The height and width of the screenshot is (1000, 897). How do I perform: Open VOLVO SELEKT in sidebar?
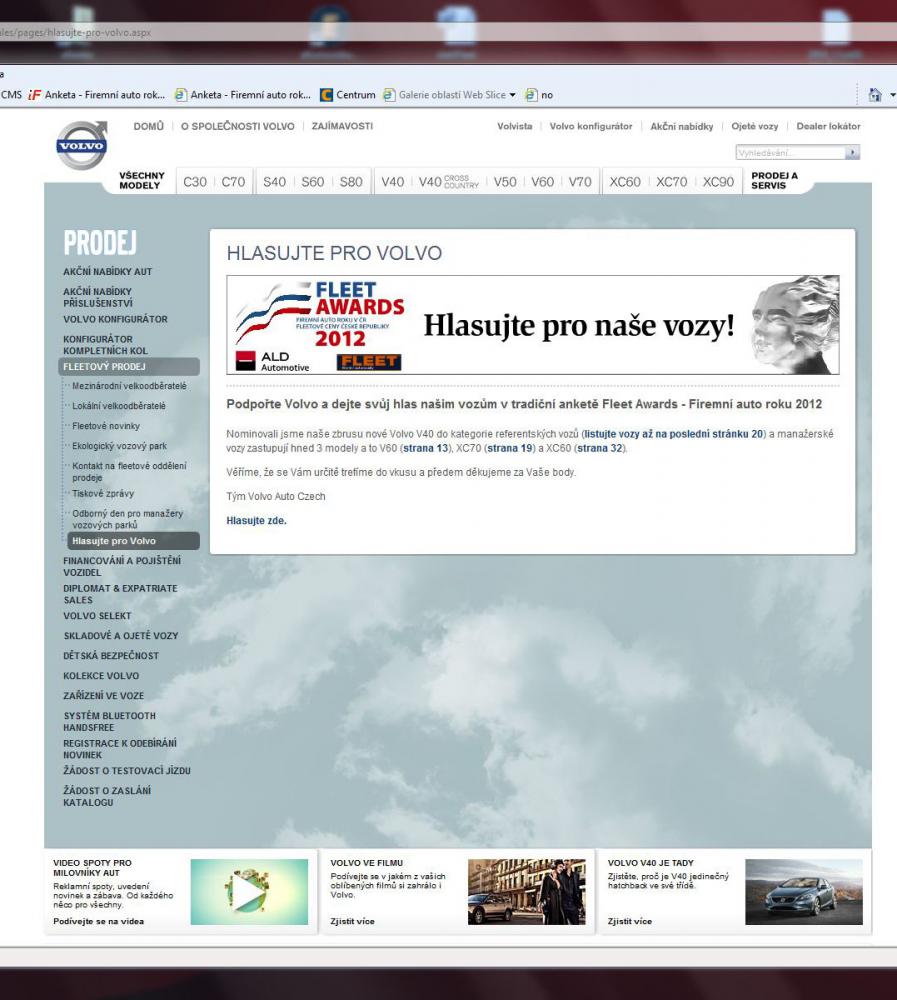97,616
